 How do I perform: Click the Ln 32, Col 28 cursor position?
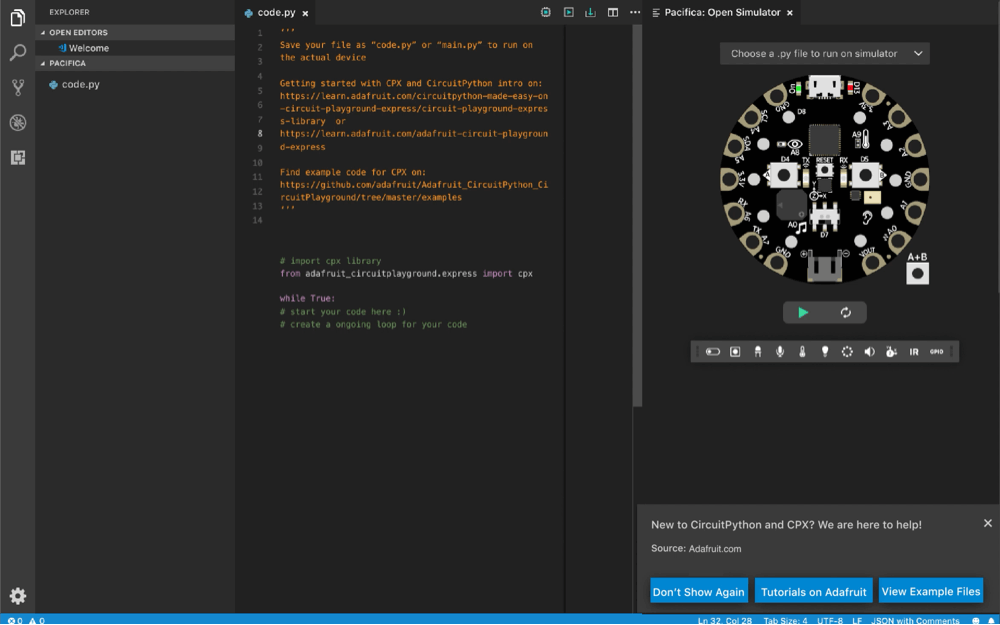pos(725,621)
